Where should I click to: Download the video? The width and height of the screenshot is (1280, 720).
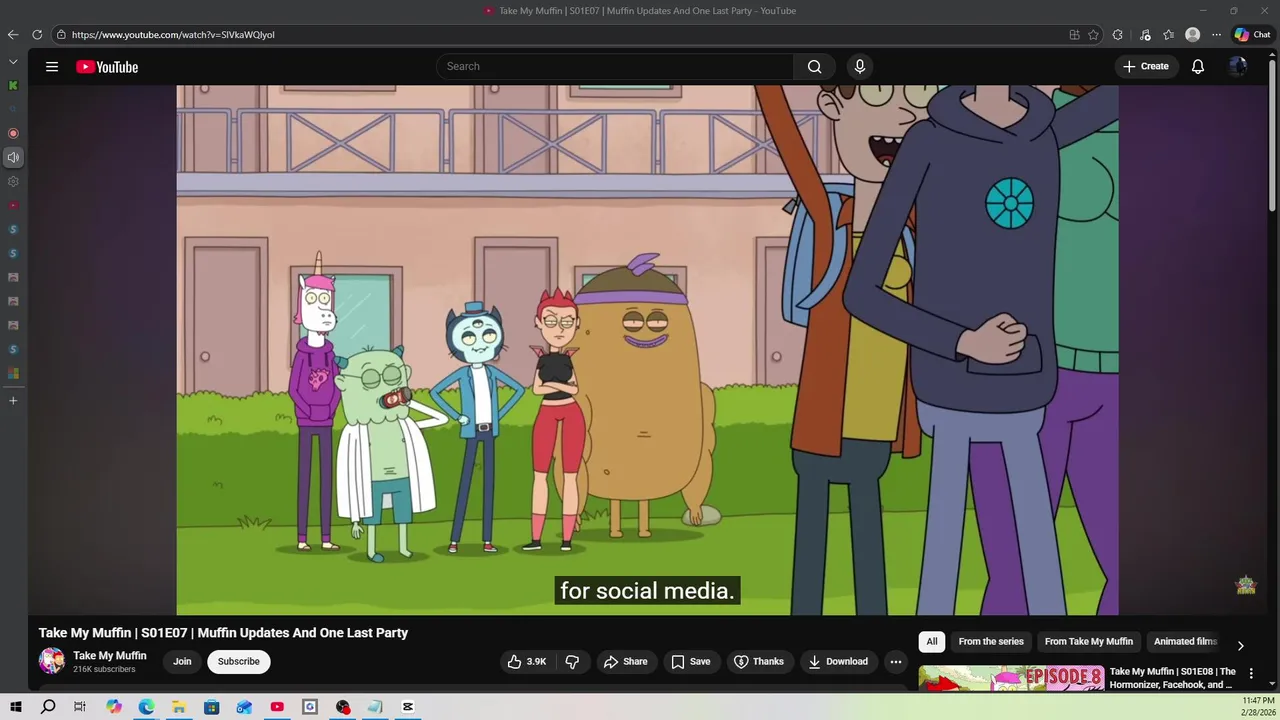[x=838, y=661]
